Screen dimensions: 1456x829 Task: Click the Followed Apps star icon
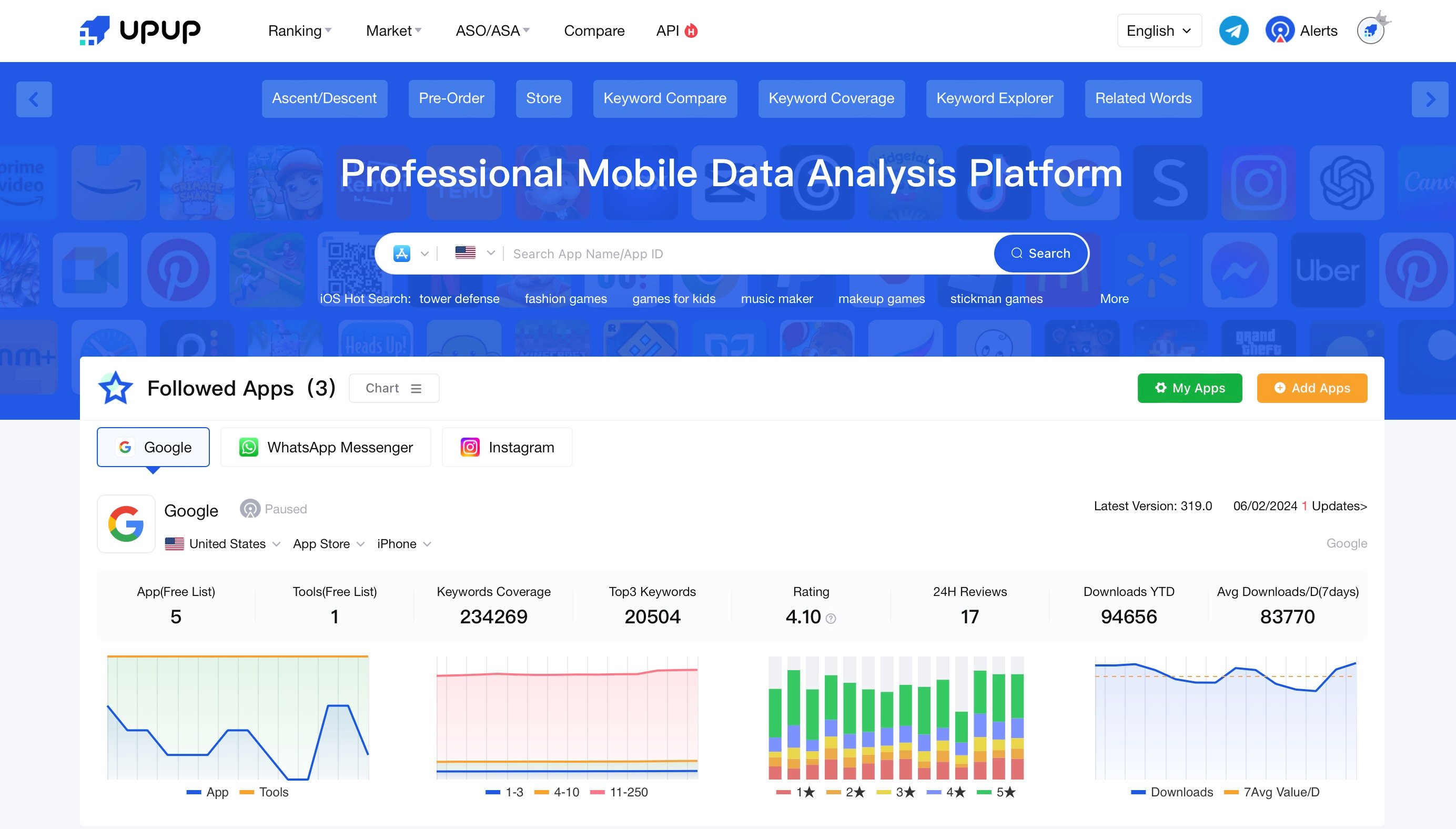[x=116, y=388]
